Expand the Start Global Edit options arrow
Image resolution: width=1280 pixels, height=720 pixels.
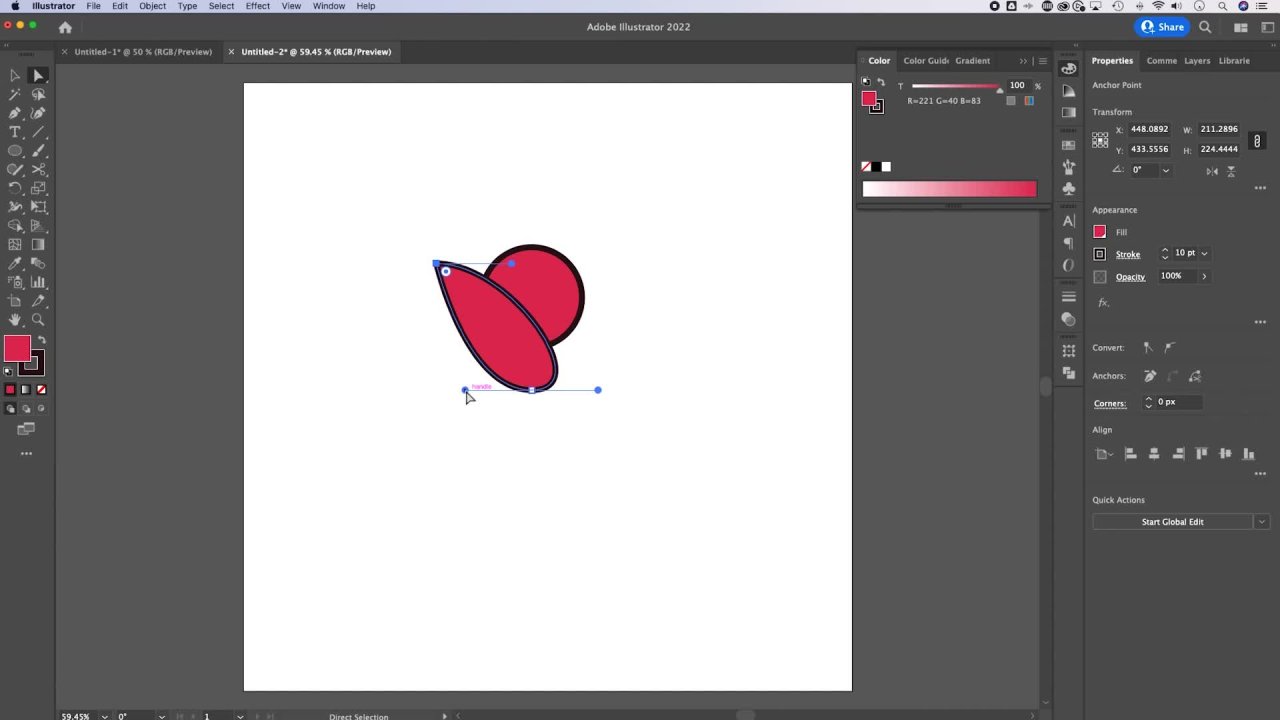1262,522
